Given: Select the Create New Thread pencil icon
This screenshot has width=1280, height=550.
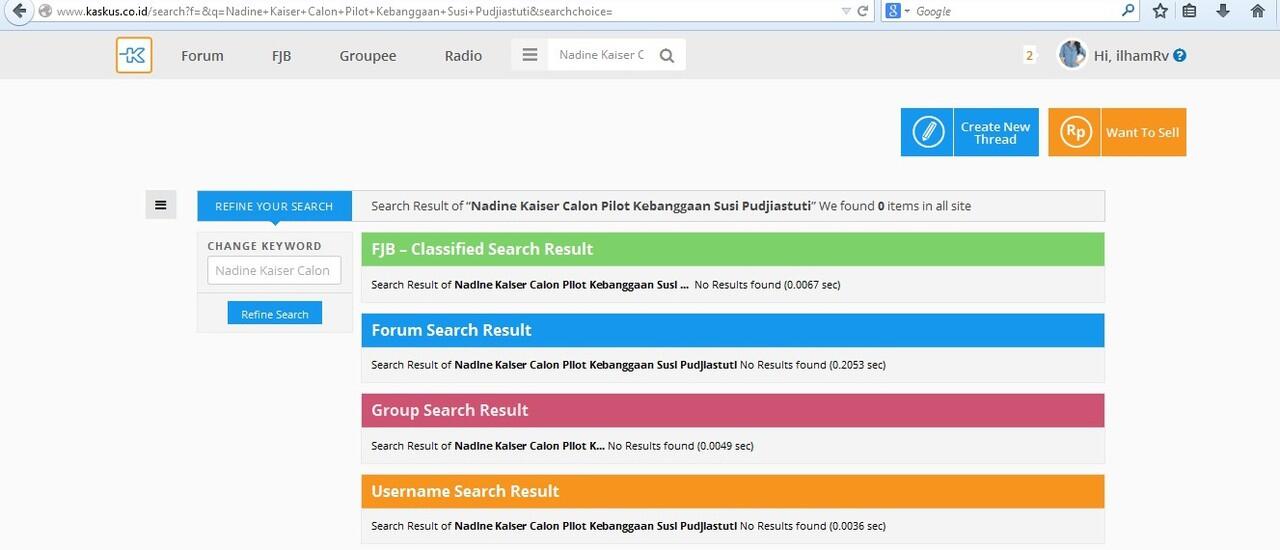Looking at the screenshot, I should click(928, 132).
